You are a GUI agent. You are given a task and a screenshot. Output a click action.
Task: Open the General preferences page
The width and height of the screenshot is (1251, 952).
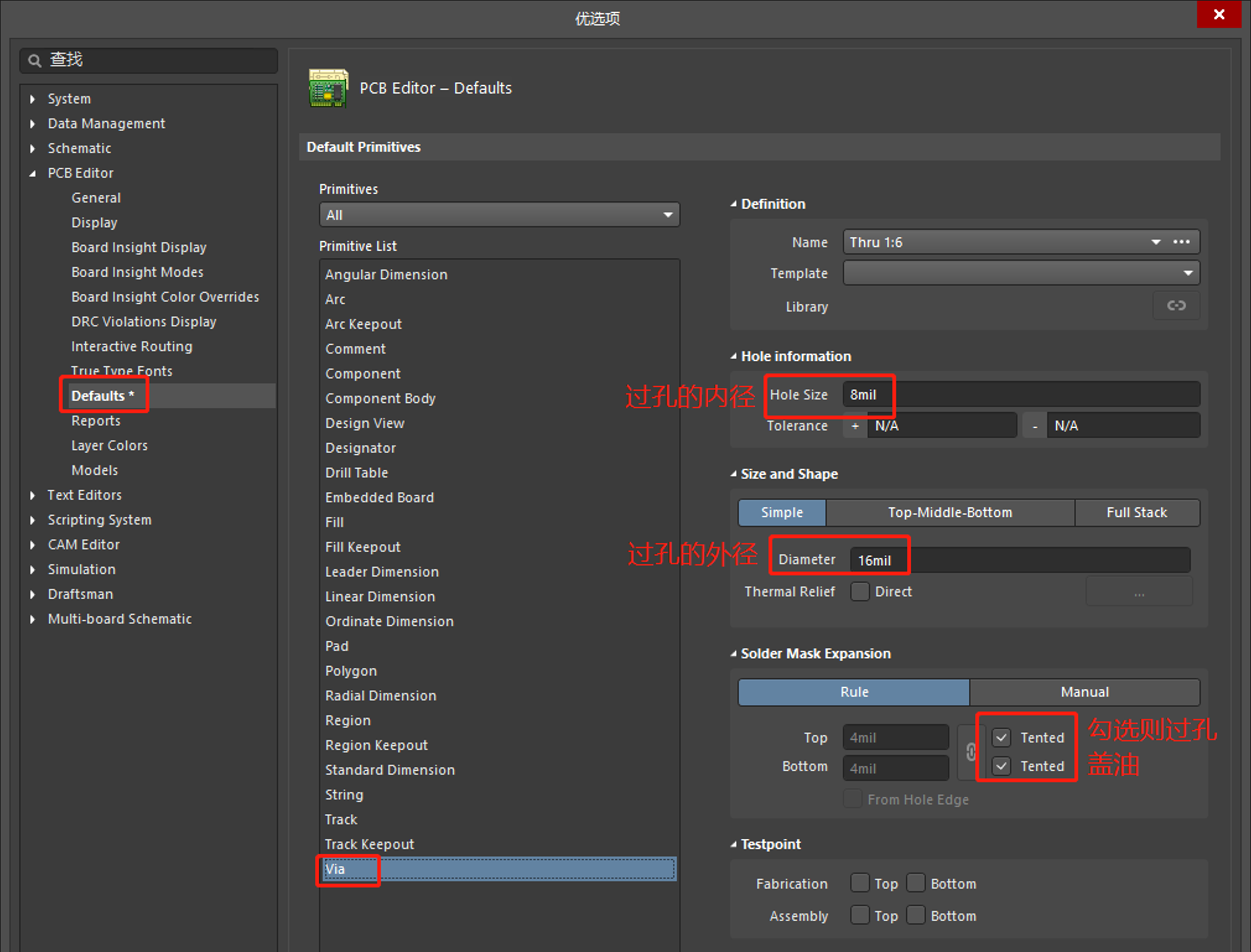[x=96, y=198]
